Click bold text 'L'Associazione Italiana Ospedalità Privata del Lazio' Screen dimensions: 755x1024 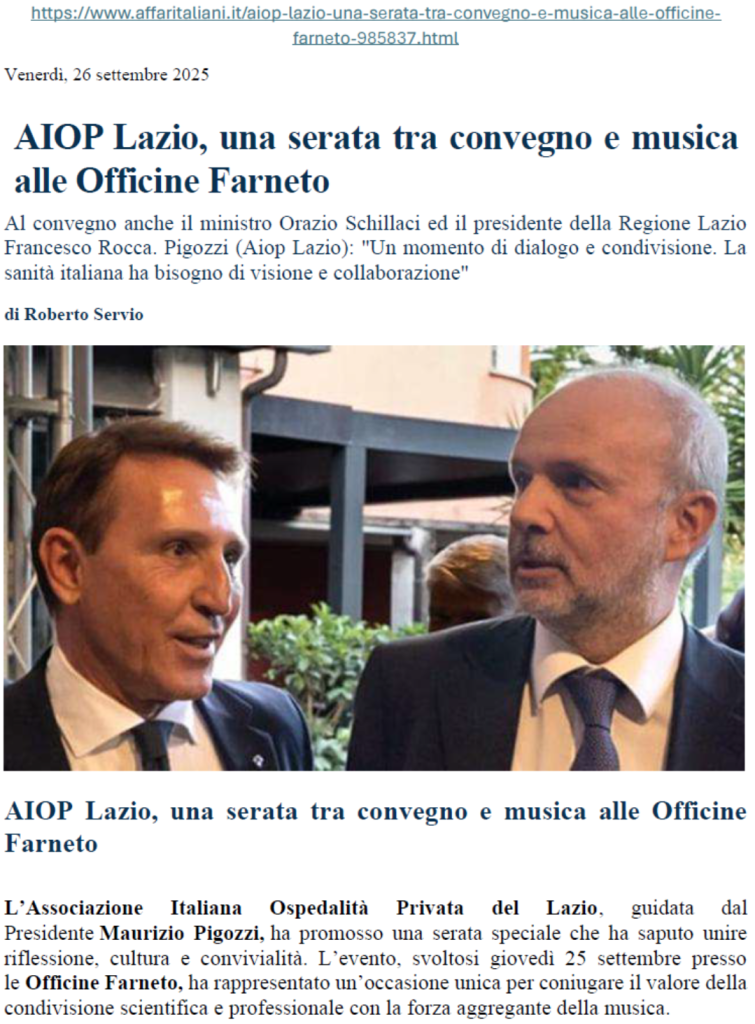pos(301,908)
